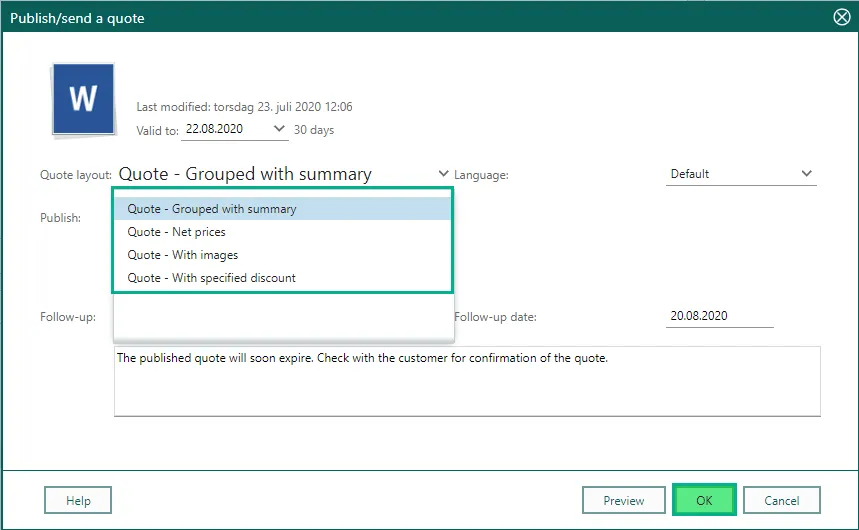Select Quote - With specified discount layout

pyautogui.click(x=212, y=278)
